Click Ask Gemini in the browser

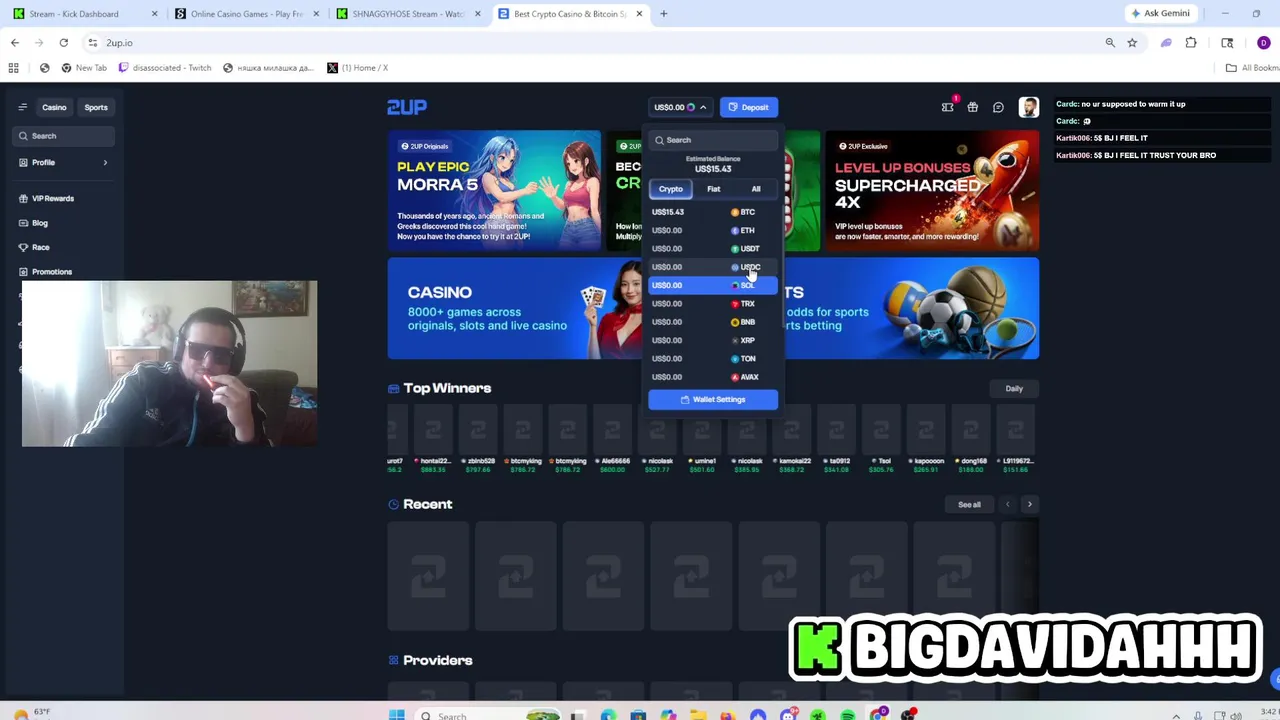point(1159,14)
